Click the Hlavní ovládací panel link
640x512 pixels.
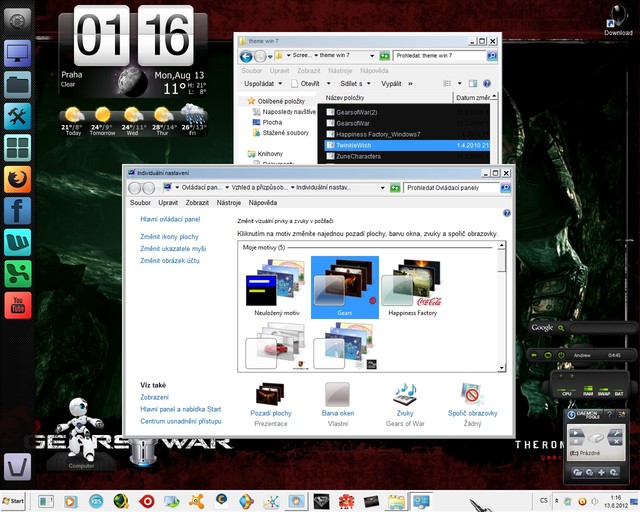tap(170, 219)
